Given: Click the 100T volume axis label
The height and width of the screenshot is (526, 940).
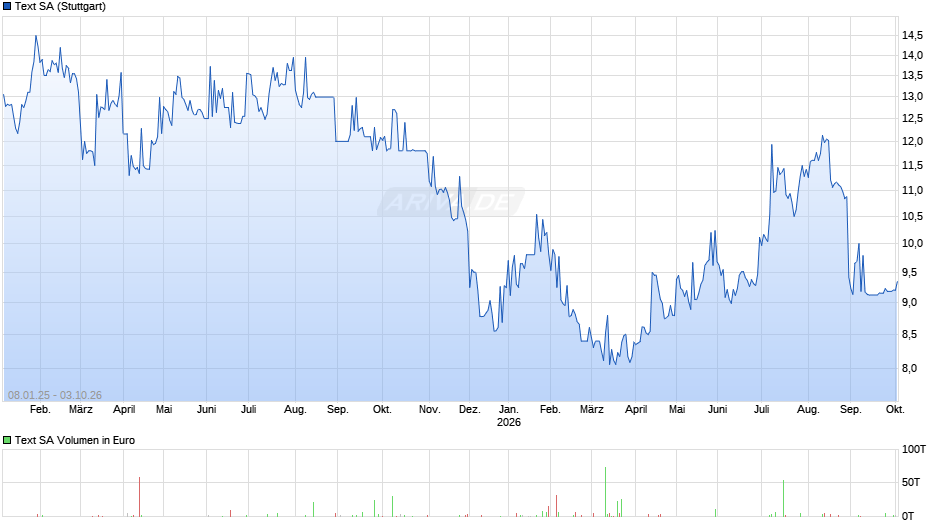Looking at the screenshot, I should click(x=914, y=449).
